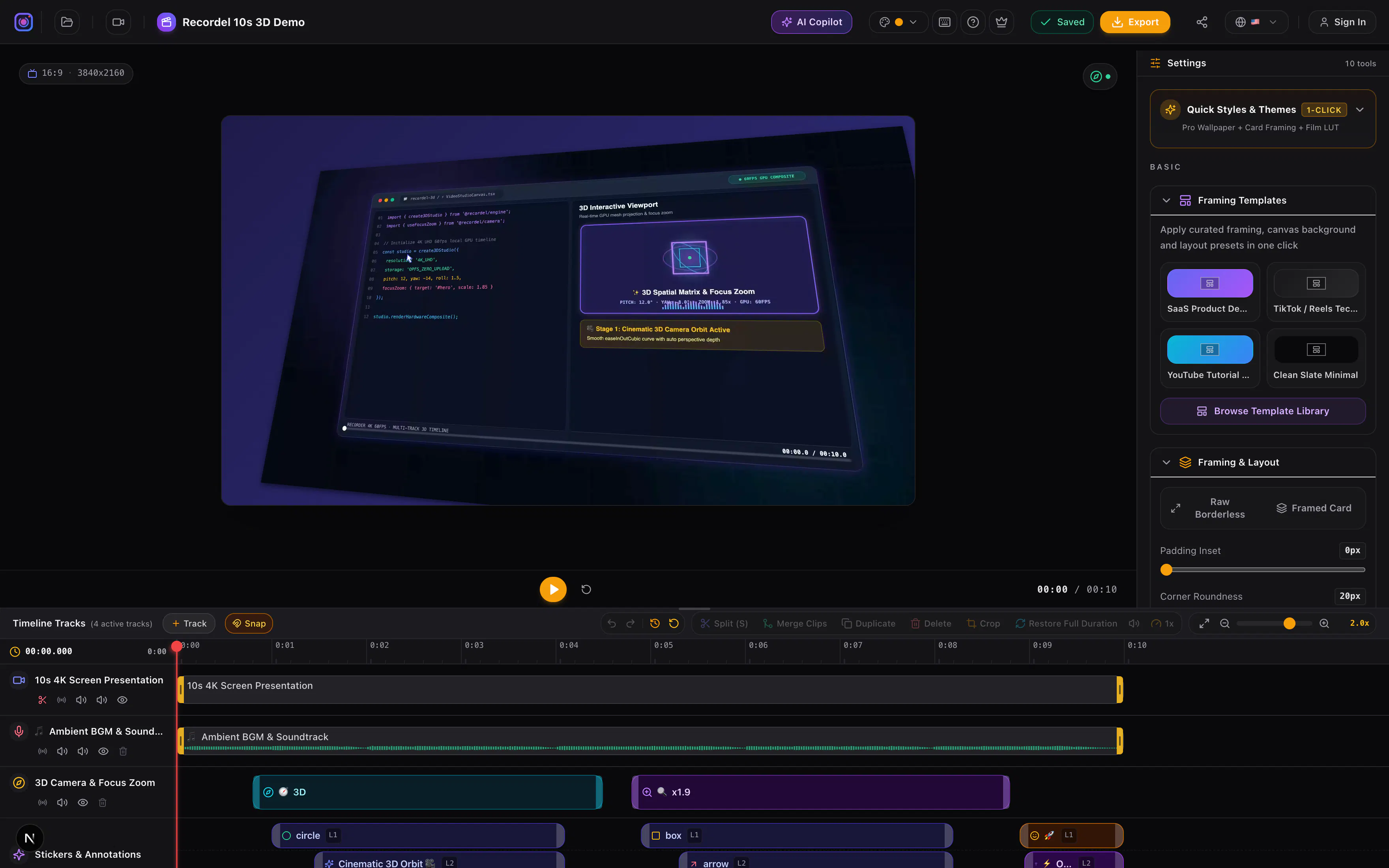This screenshot has width=1389, height=868.
Task: Undo the last timeline action
Action: [612, 623]
